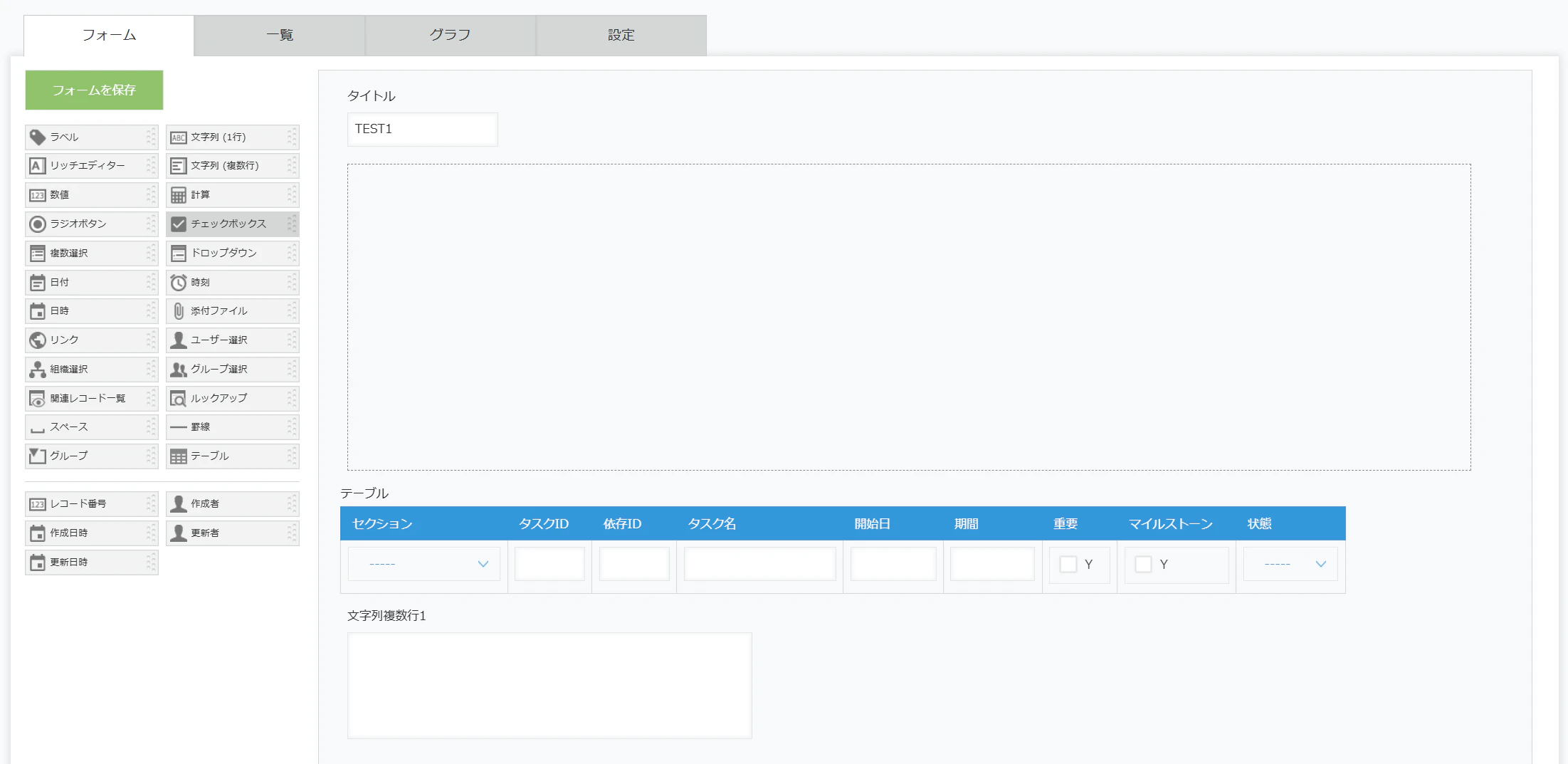Select the フォーム tab

(x=109, y=35)
